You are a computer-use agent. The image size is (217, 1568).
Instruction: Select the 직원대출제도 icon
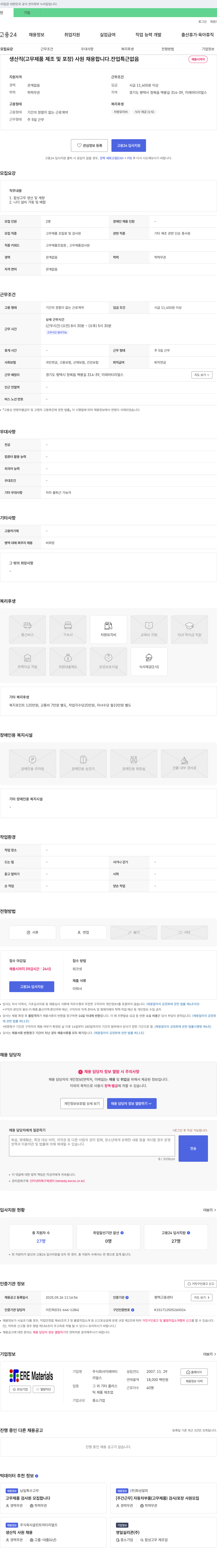[x=68, y=662]
